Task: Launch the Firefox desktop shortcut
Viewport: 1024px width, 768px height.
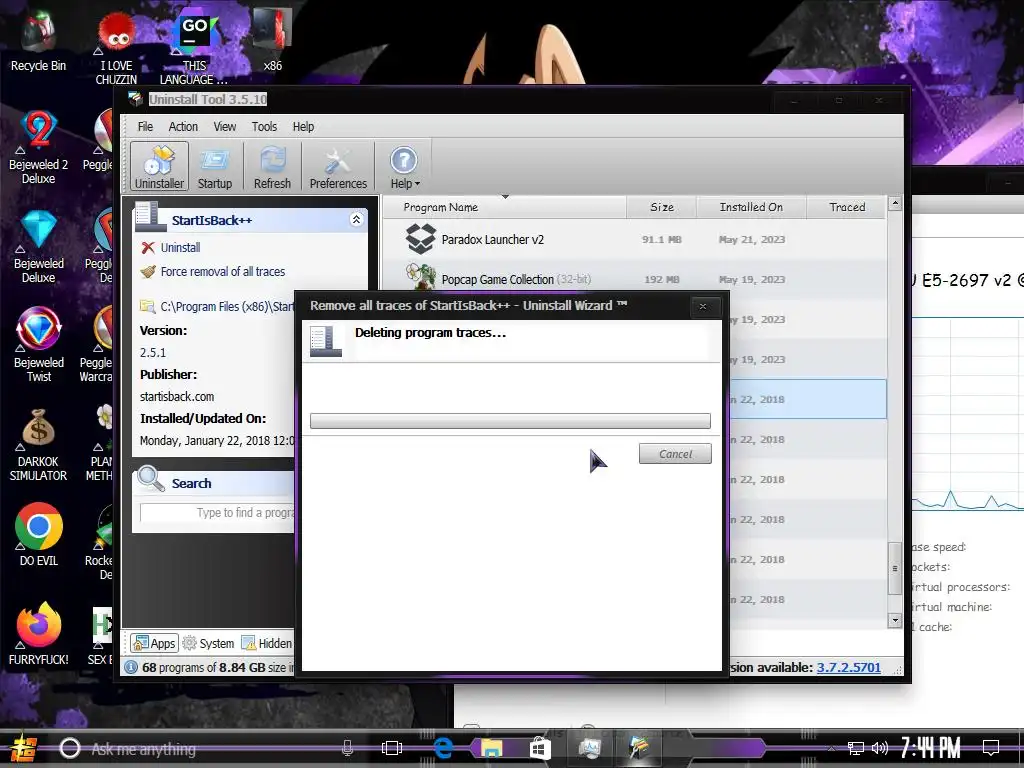Action: click(39, 633)
